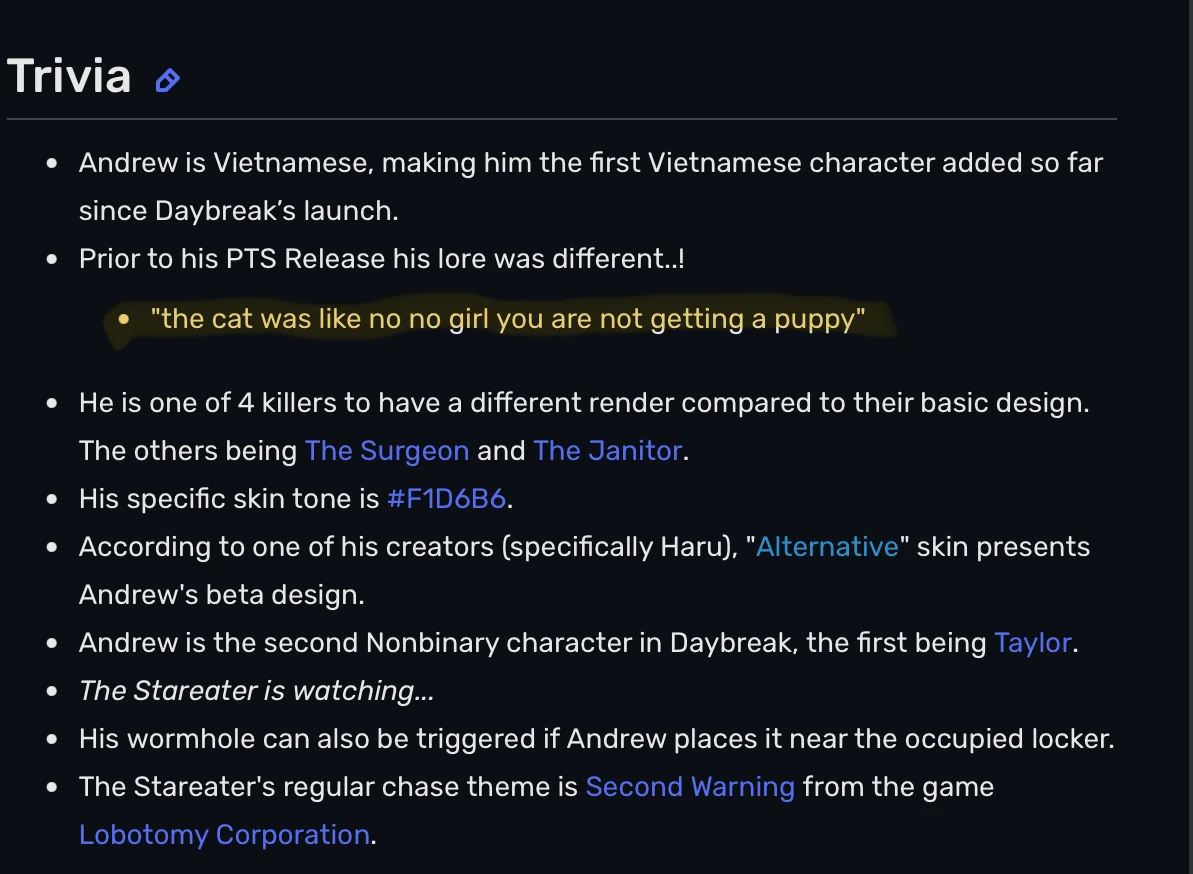Open "The Janitor" character link
Image resolution: width=1193 pixels, height=874 pixels.
[605, 451]
